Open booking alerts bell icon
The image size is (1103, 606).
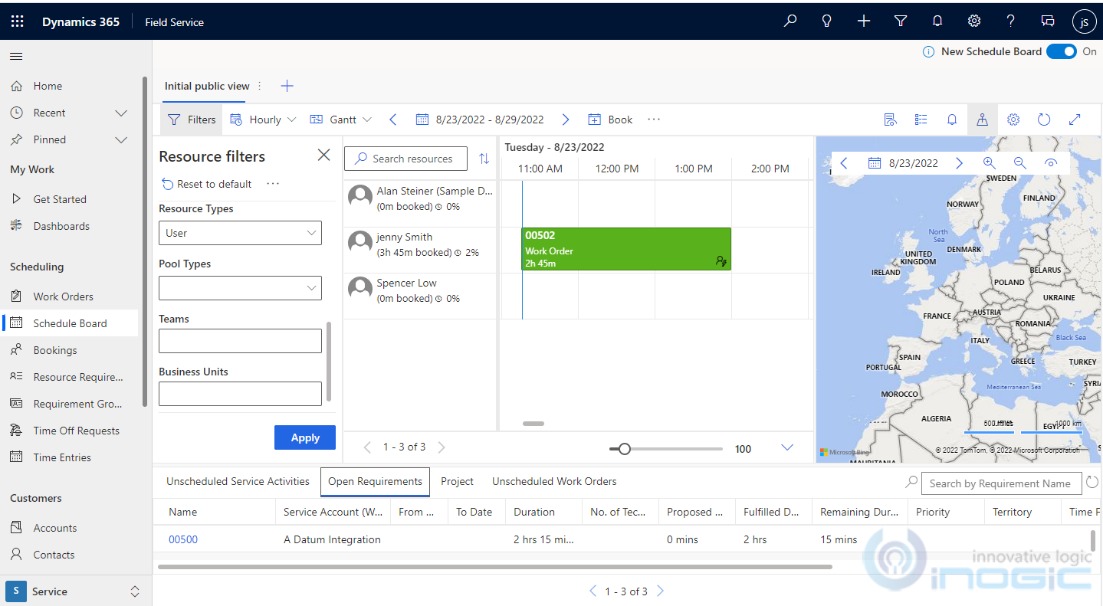pyautogui.click(x=951, y=119)
